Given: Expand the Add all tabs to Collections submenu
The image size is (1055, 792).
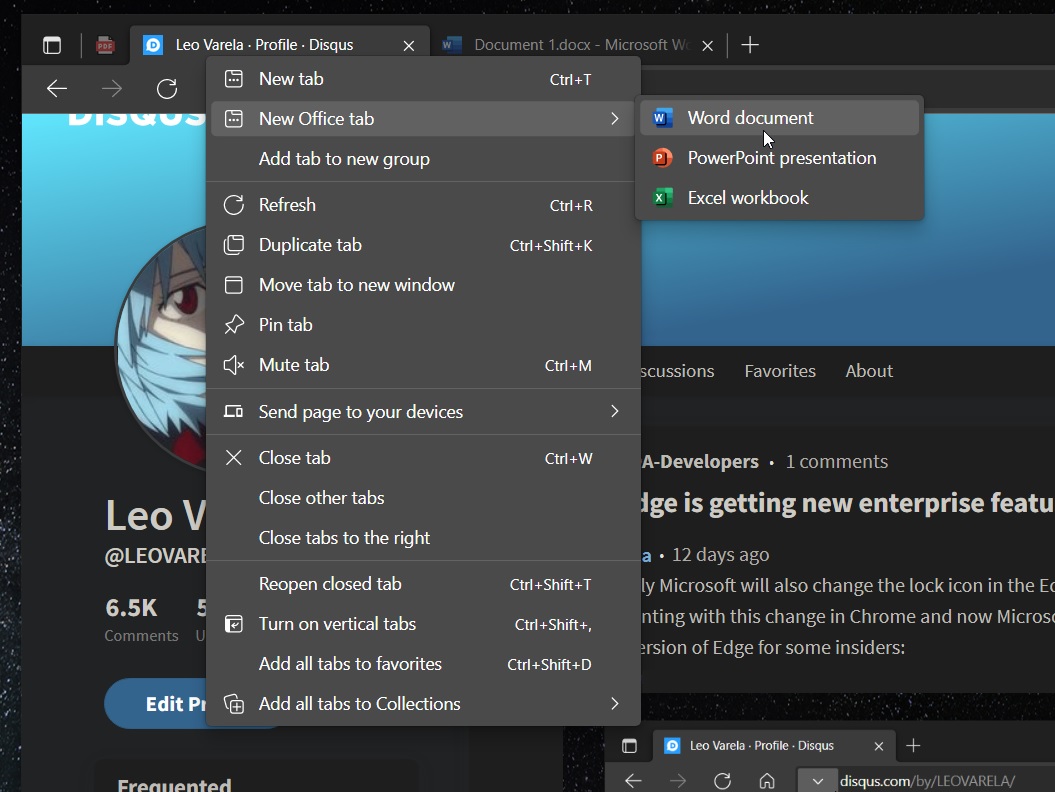Looking at the screenshot, I should click(358, 703).
